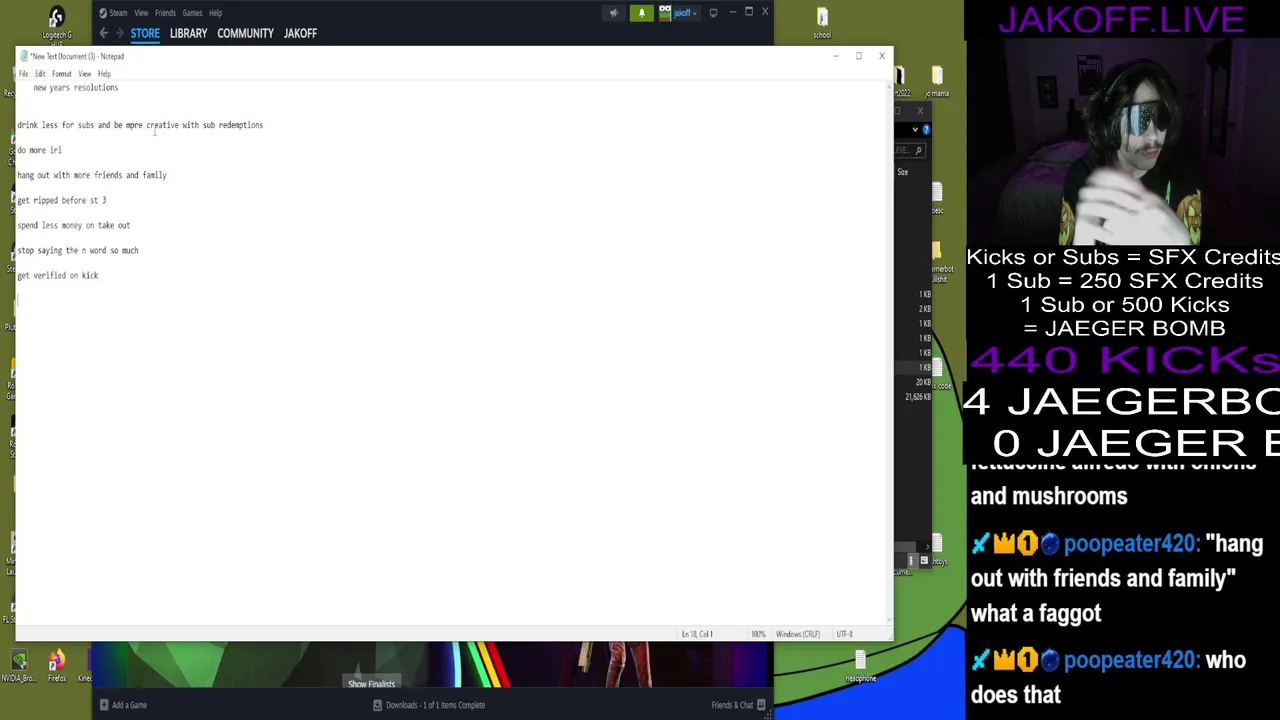Open Steam's View menu
This screenshot has width=1280, height=720.
141,13
